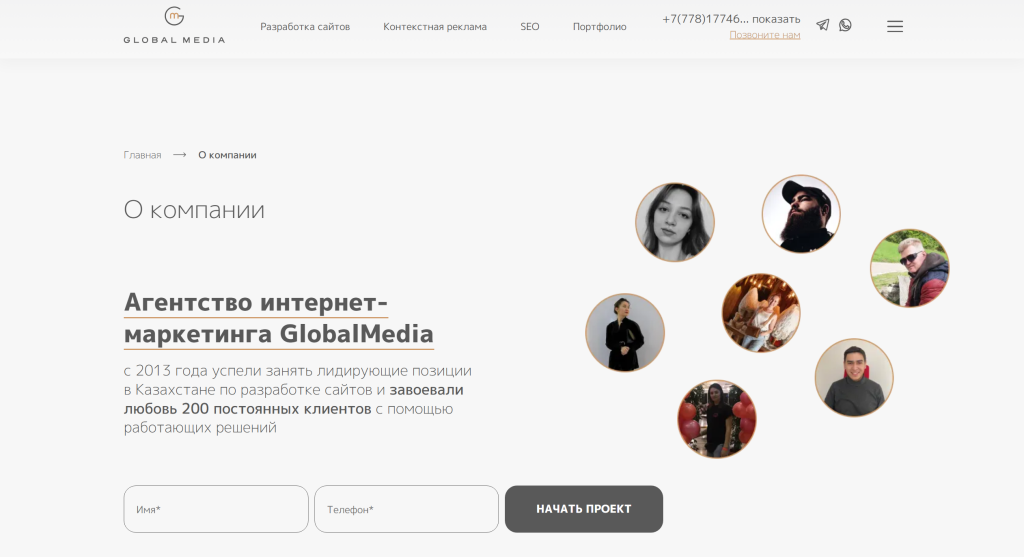This screenshot has width=1024, height=557.
Task: Go to Главная breadcrumb
Action: (142, 155)
